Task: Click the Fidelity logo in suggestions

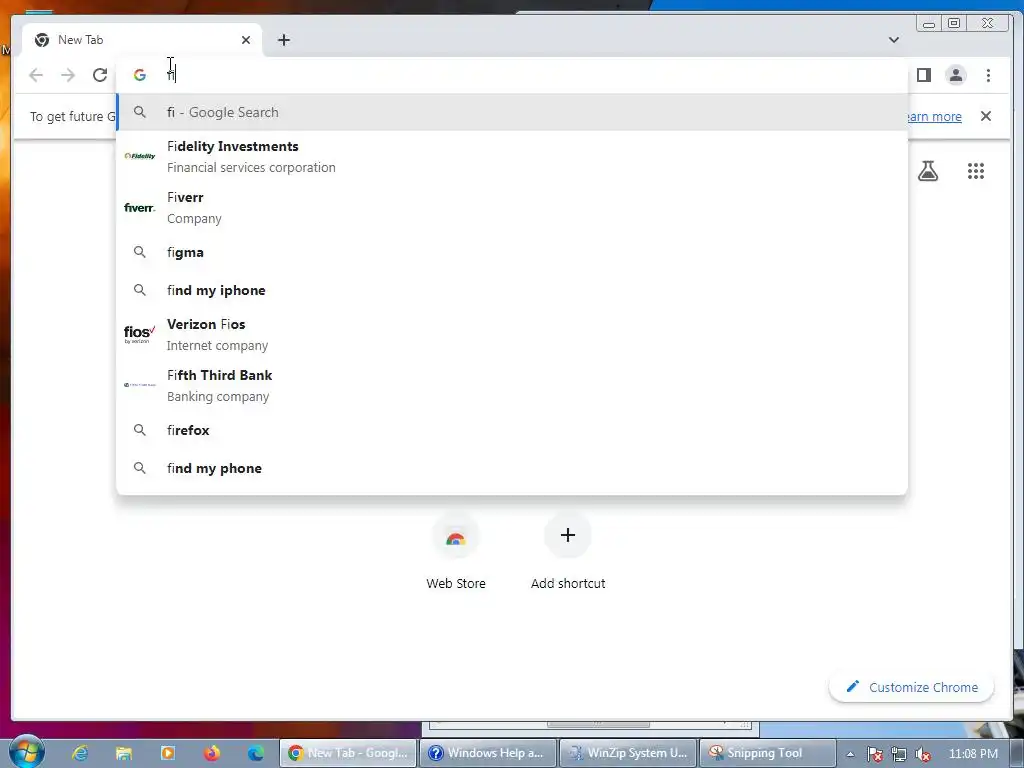Action: (x=140, y=156)
